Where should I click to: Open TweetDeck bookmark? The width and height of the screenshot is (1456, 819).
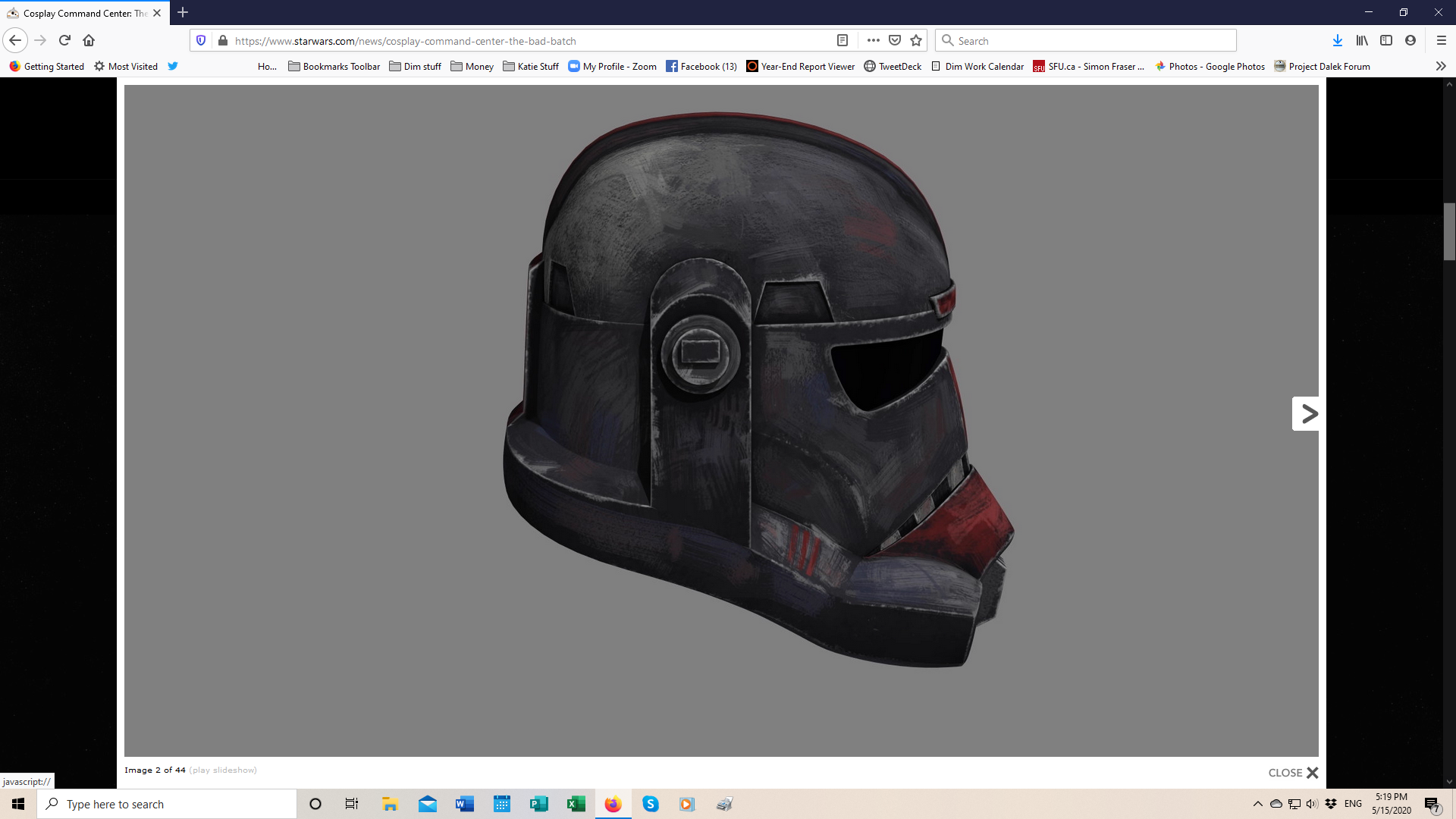pyautogui.click(x=893, y=66)
